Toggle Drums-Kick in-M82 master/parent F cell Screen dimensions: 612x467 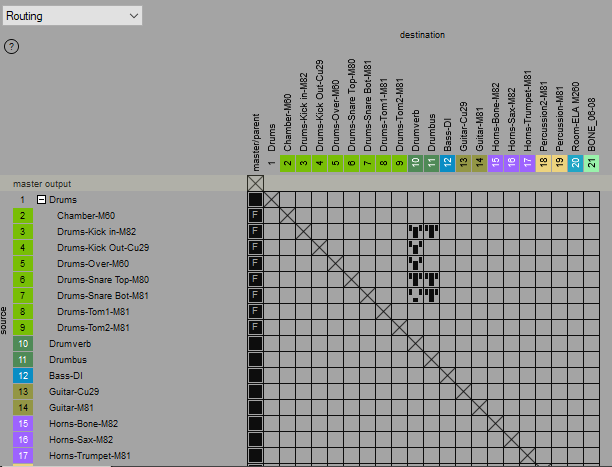tap(256, 232)
